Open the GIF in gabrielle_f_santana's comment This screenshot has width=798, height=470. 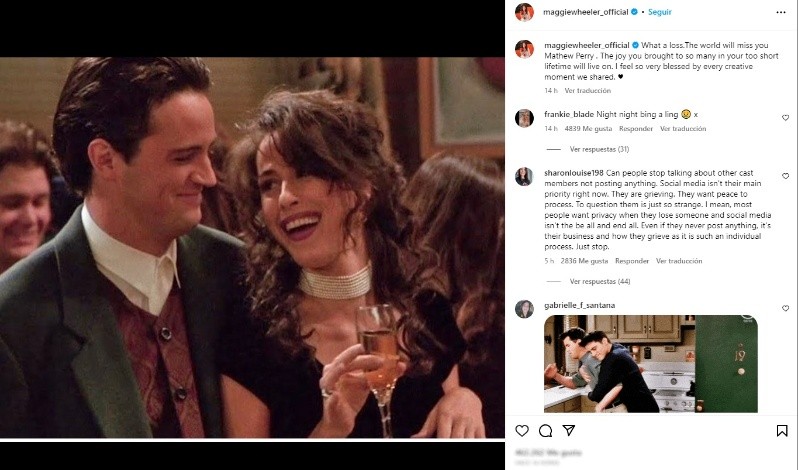coord(650,364)
